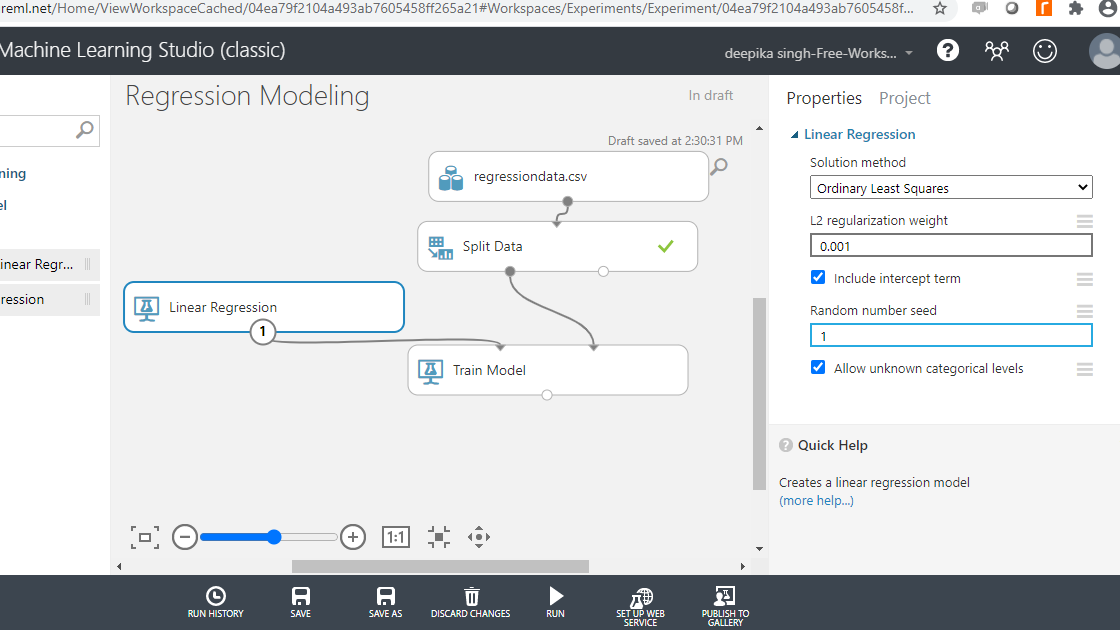Open parameter menu for Include intercept term
This screenshot has height=630, width=1120.
click(1085, 279)
